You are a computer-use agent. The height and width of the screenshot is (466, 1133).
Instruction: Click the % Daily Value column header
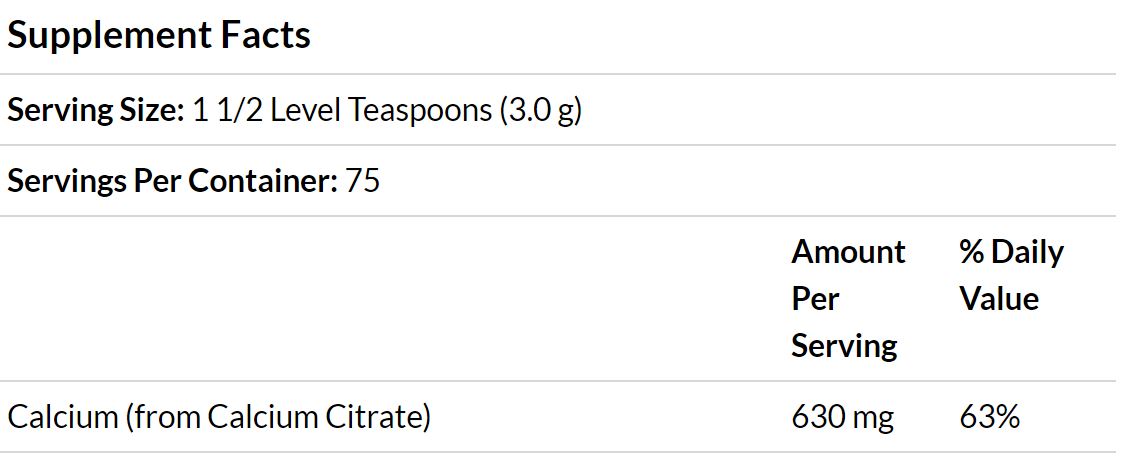[x=1012, y=275]
